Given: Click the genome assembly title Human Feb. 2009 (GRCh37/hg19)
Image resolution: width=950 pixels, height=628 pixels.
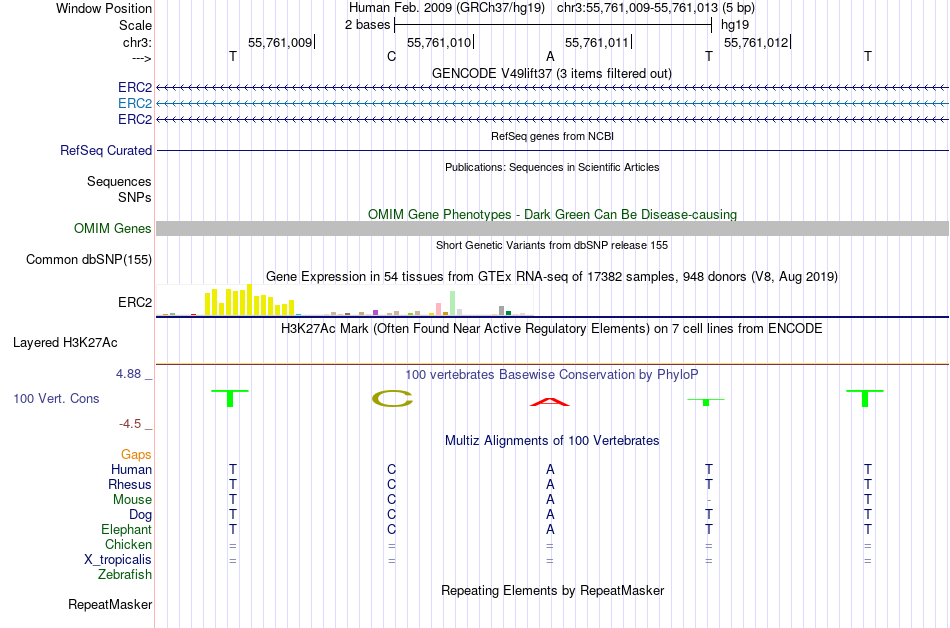Looking at the screenshot, I should (447, 8).
